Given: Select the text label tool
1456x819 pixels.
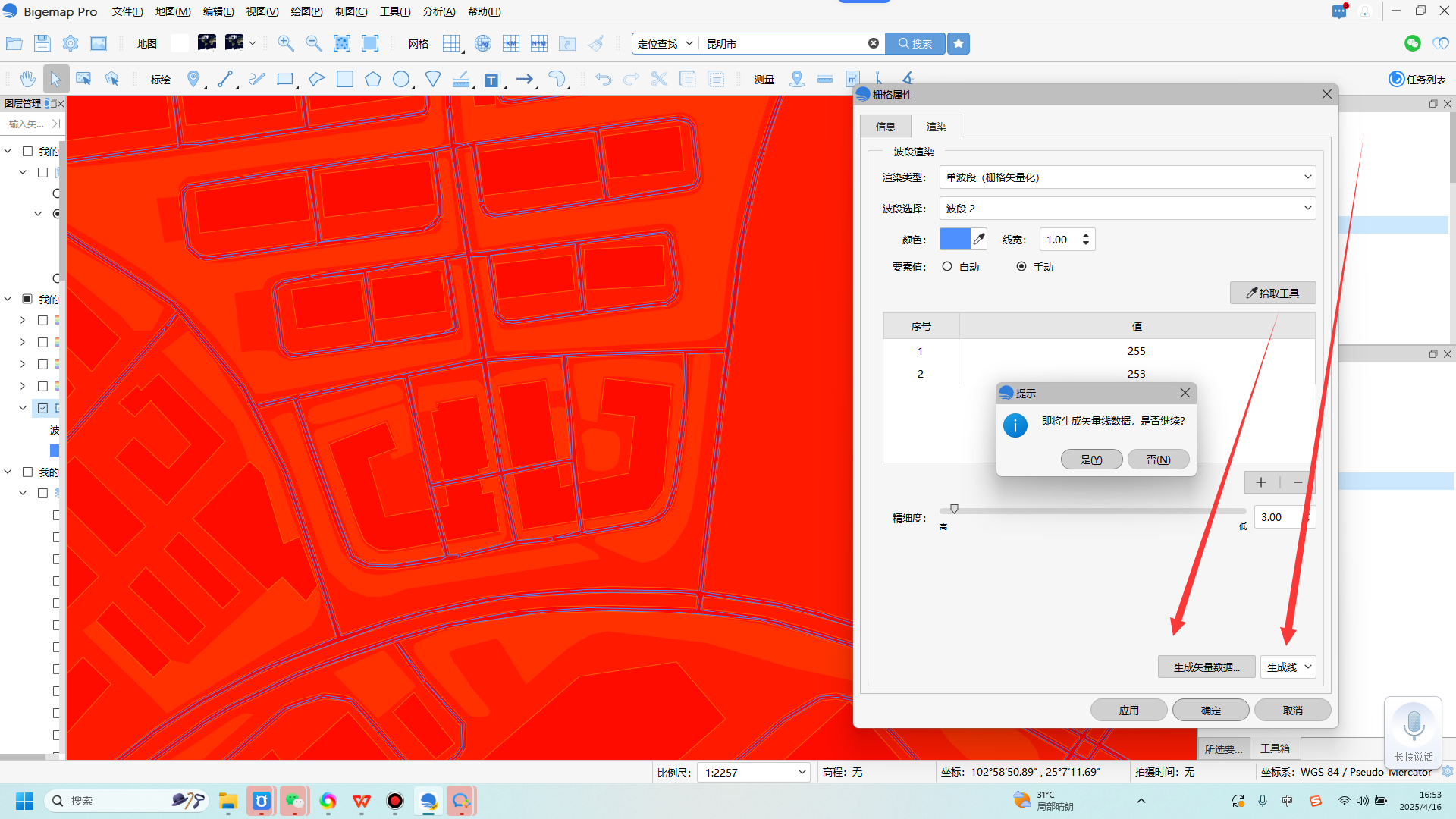Looking at the screenshot, I should [x=491, y=80].
